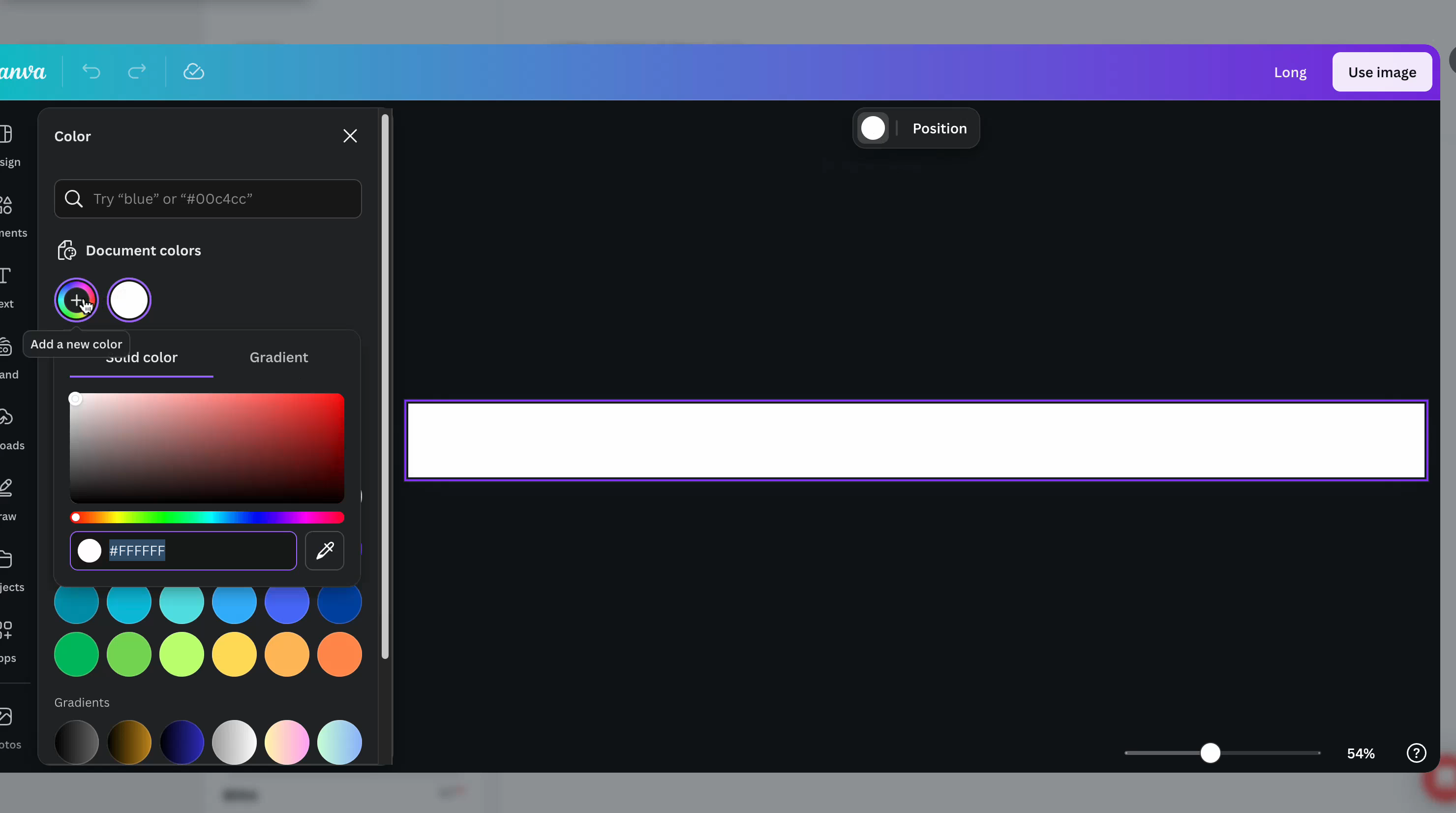Click the Use image button
Viewport: 1456px width, 813px height.
(x=1381, y=72)
